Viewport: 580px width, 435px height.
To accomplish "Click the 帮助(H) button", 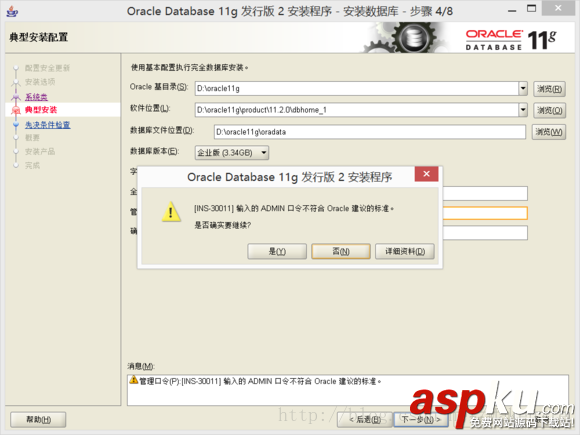I will (x=38, y=419).
